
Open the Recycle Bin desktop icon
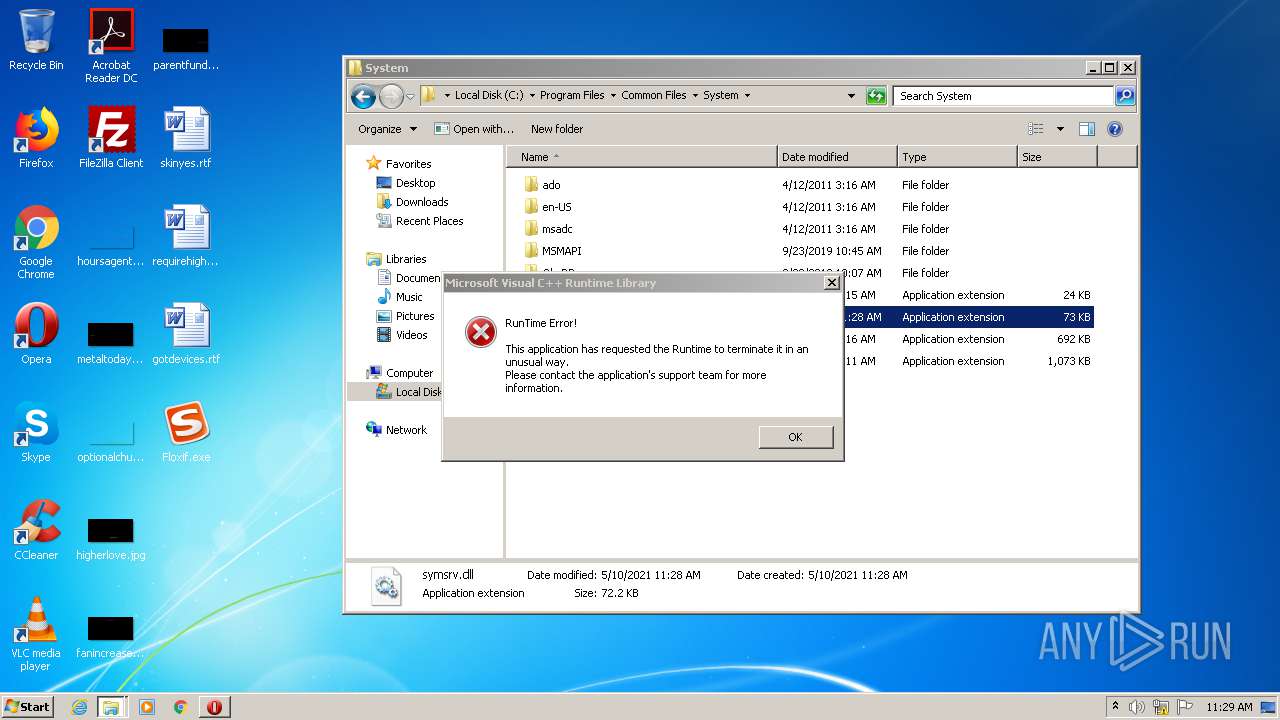tap(36, 40)
